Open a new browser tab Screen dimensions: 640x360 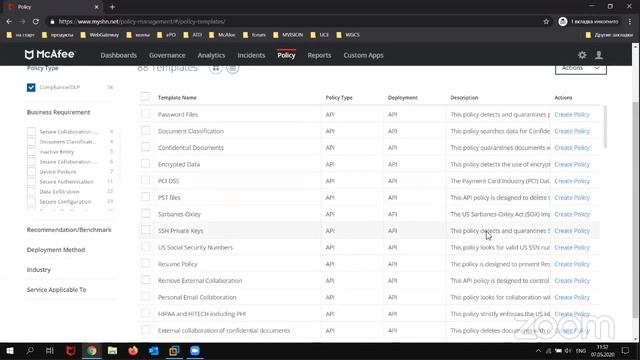[x=112, y=7]
